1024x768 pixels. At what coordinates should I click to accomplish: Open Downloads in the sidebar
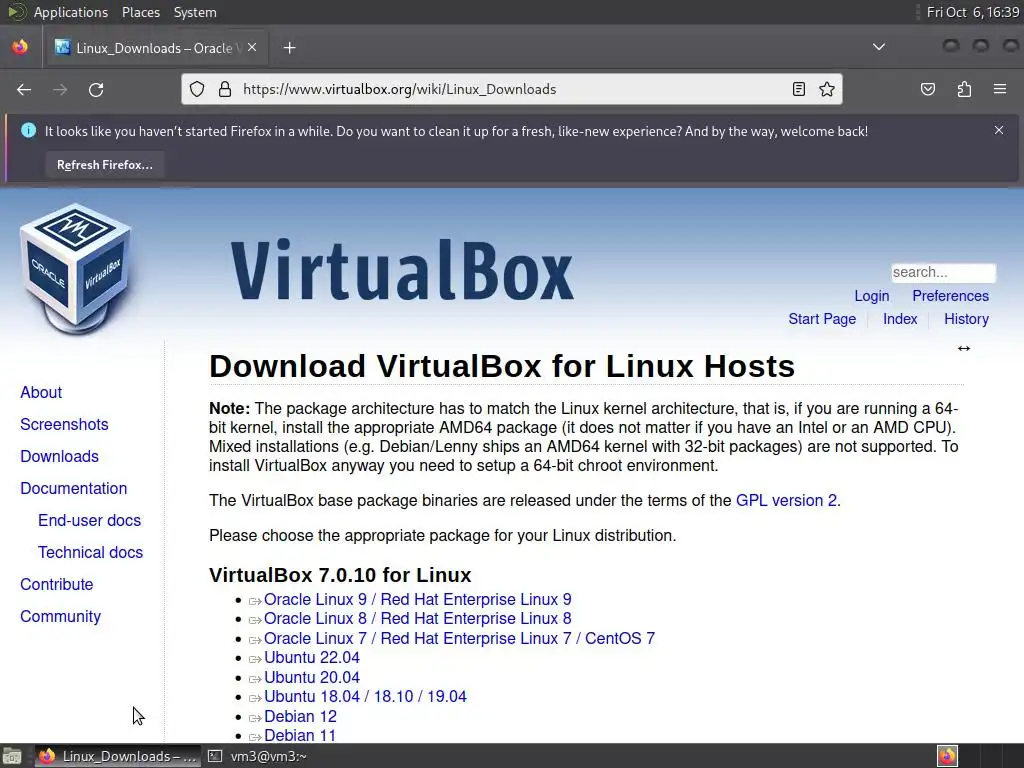point(59,456)
